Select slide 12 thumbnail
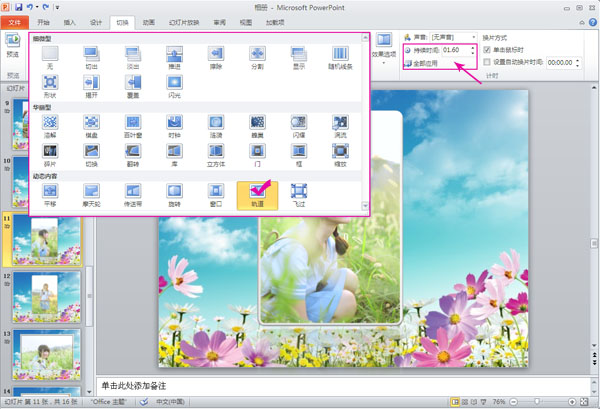 pos(47,297)
